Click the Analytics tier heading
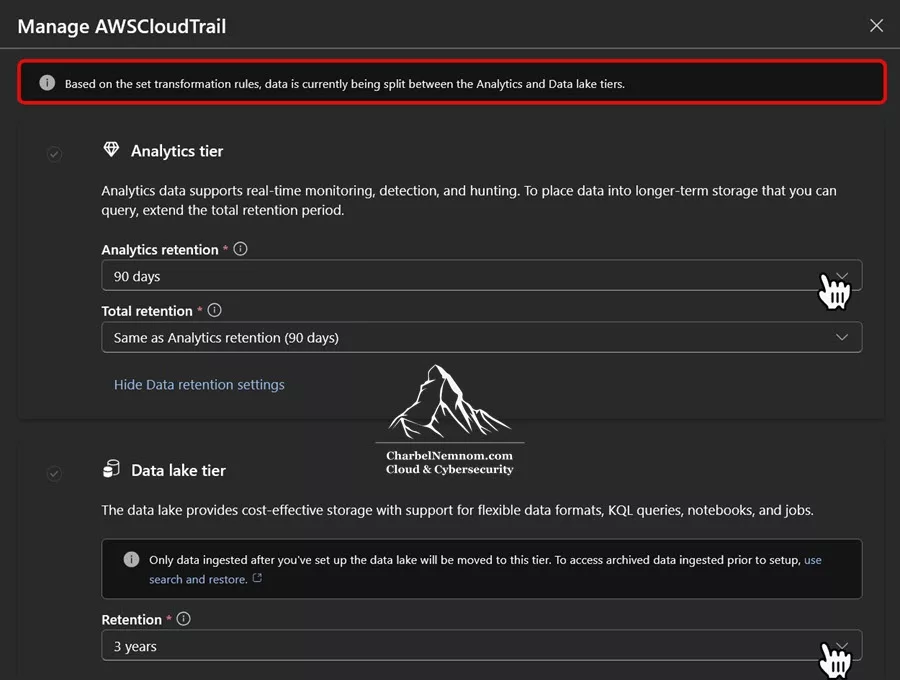The image size is (900, 680). 177,151
